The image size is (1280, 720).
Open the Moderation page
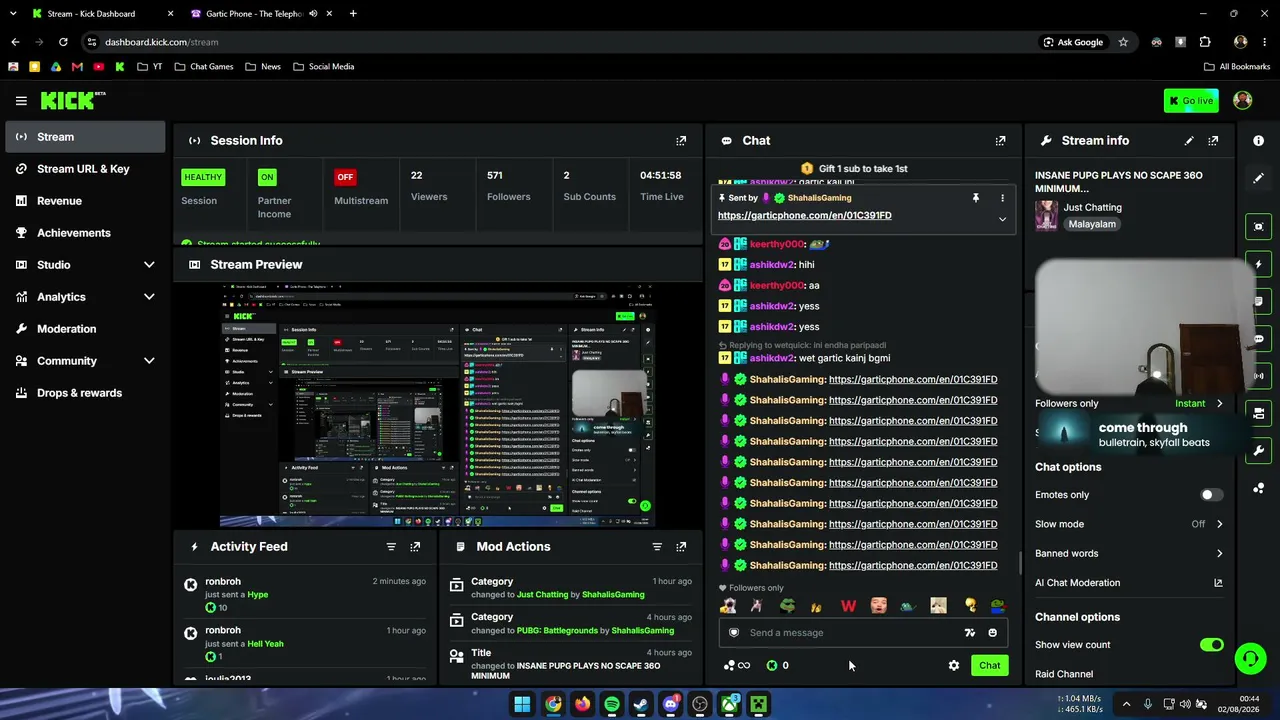pos(85,329)
